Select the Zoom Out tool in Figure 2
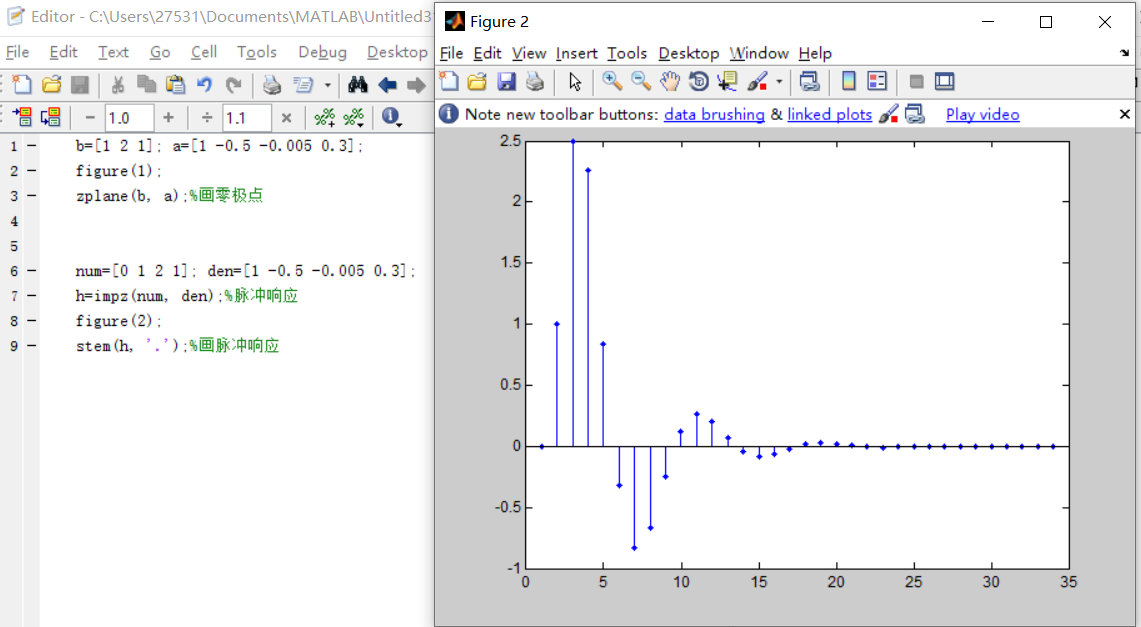Viewport: 1141px width, 627px height. 641,81
